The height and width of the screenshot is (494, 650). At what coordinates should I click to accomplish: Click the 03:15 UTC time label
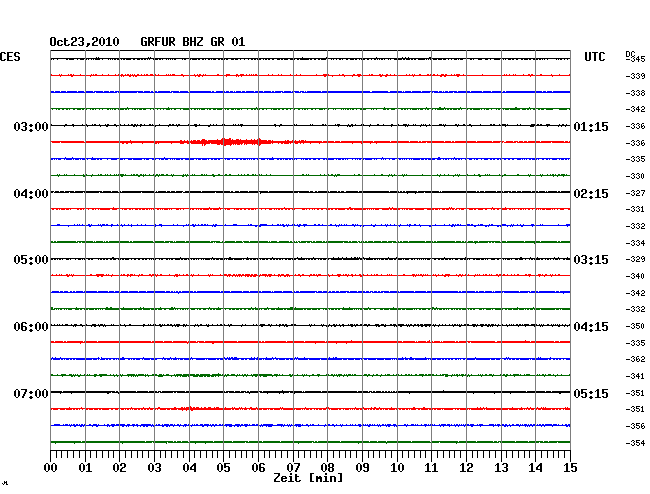click(591, 260)
